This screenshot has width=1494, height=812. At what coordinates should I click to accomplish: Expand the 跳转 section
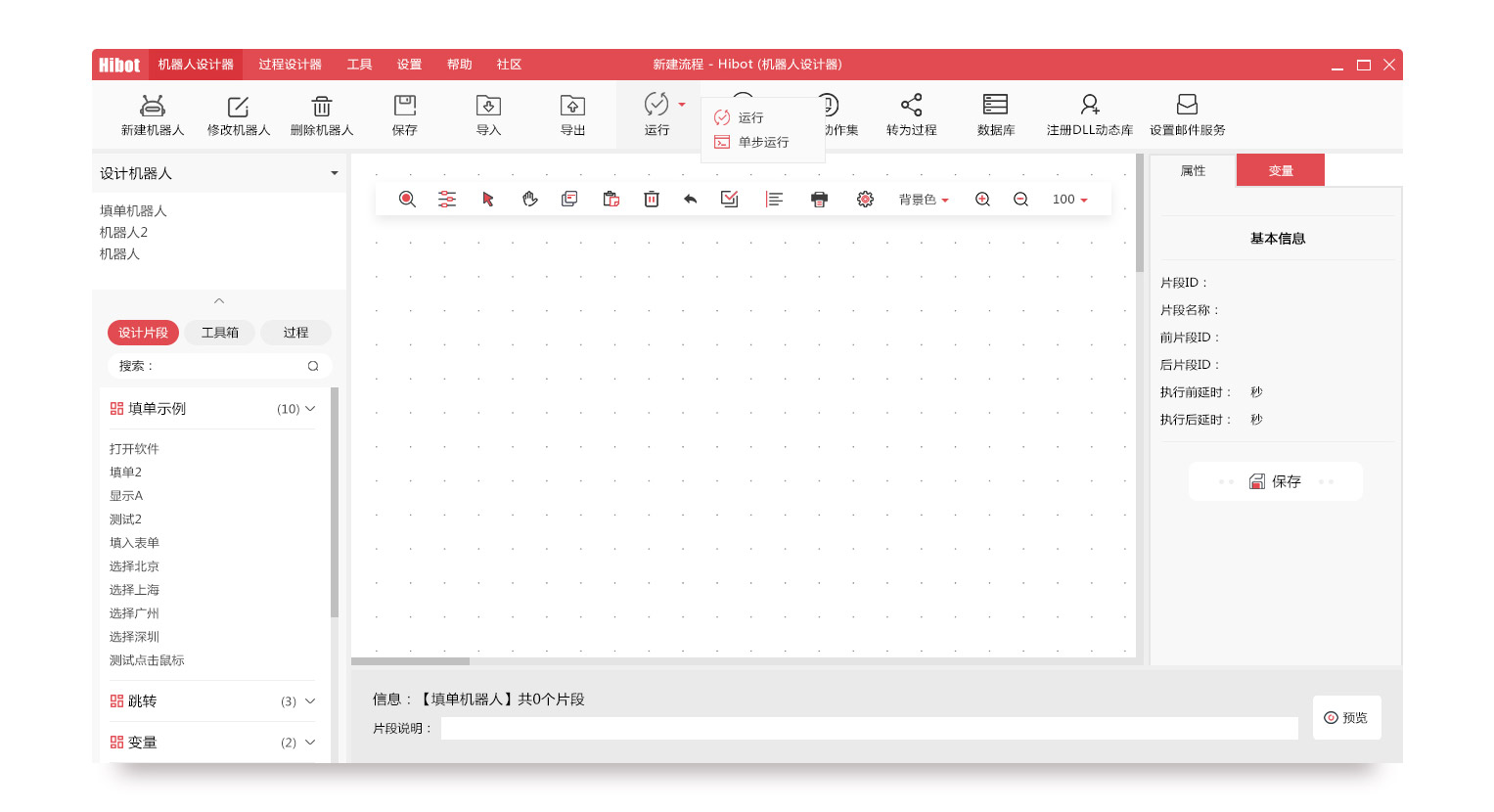point(310,701)
